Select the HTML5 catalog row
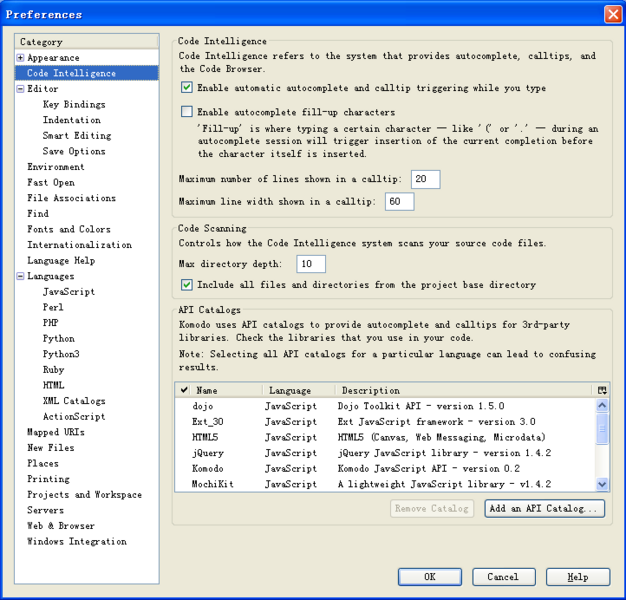 point(385,437)
